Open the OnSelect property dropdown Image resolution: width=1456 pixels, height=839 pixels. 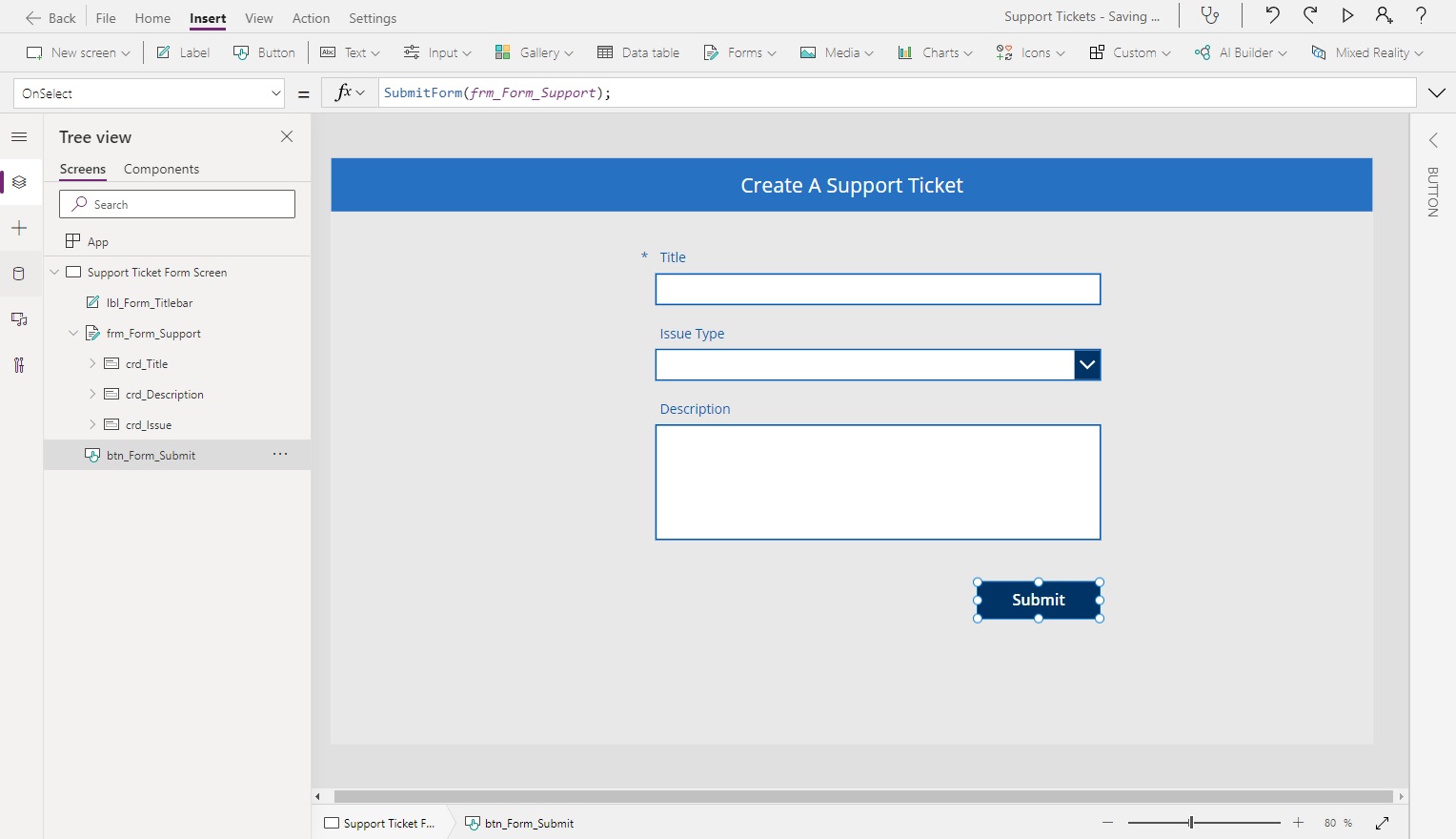[x=276, y=92]
